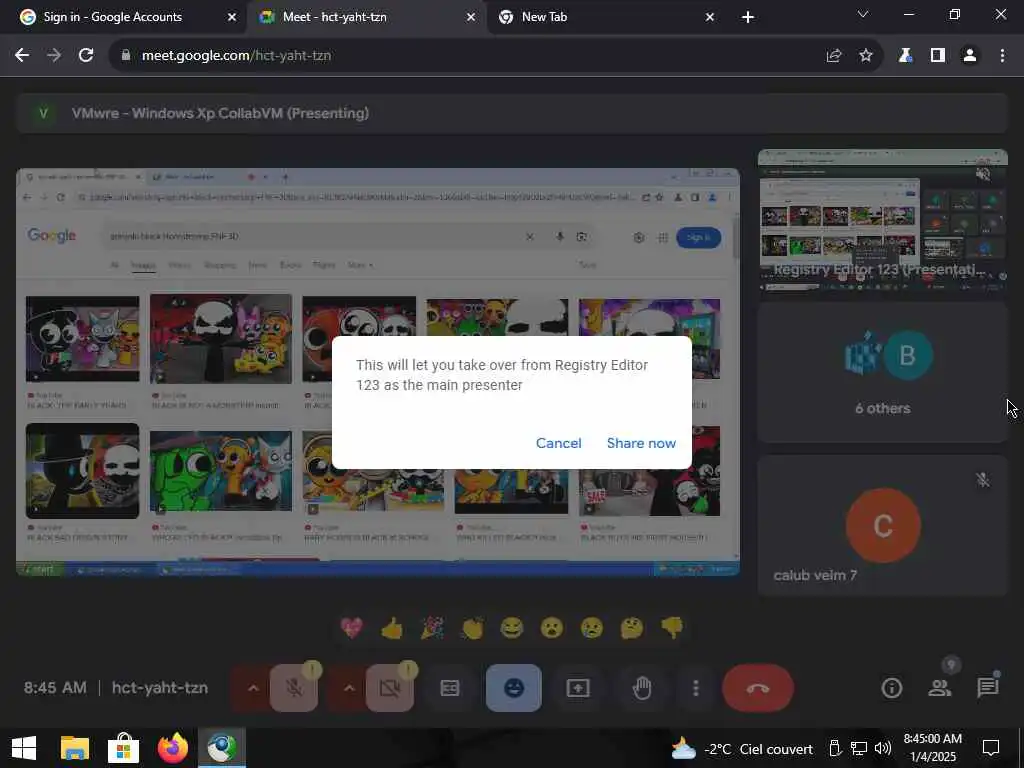The height and width of the screenshot is (768, 1024).
Task: Go back with browser back arrow
Action: [22, 56]
